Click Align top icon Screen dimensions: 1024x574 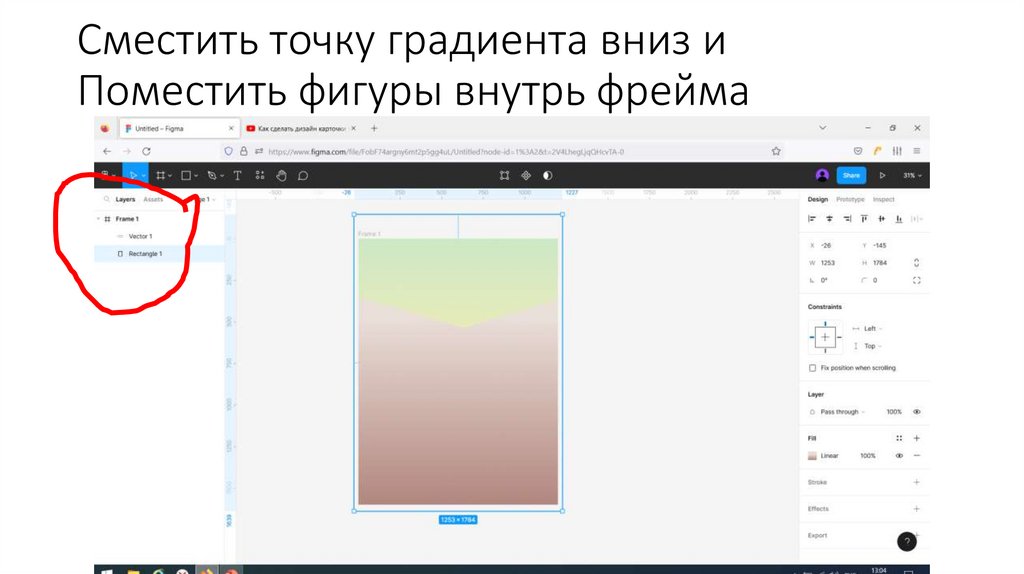(x=864, y=219)
